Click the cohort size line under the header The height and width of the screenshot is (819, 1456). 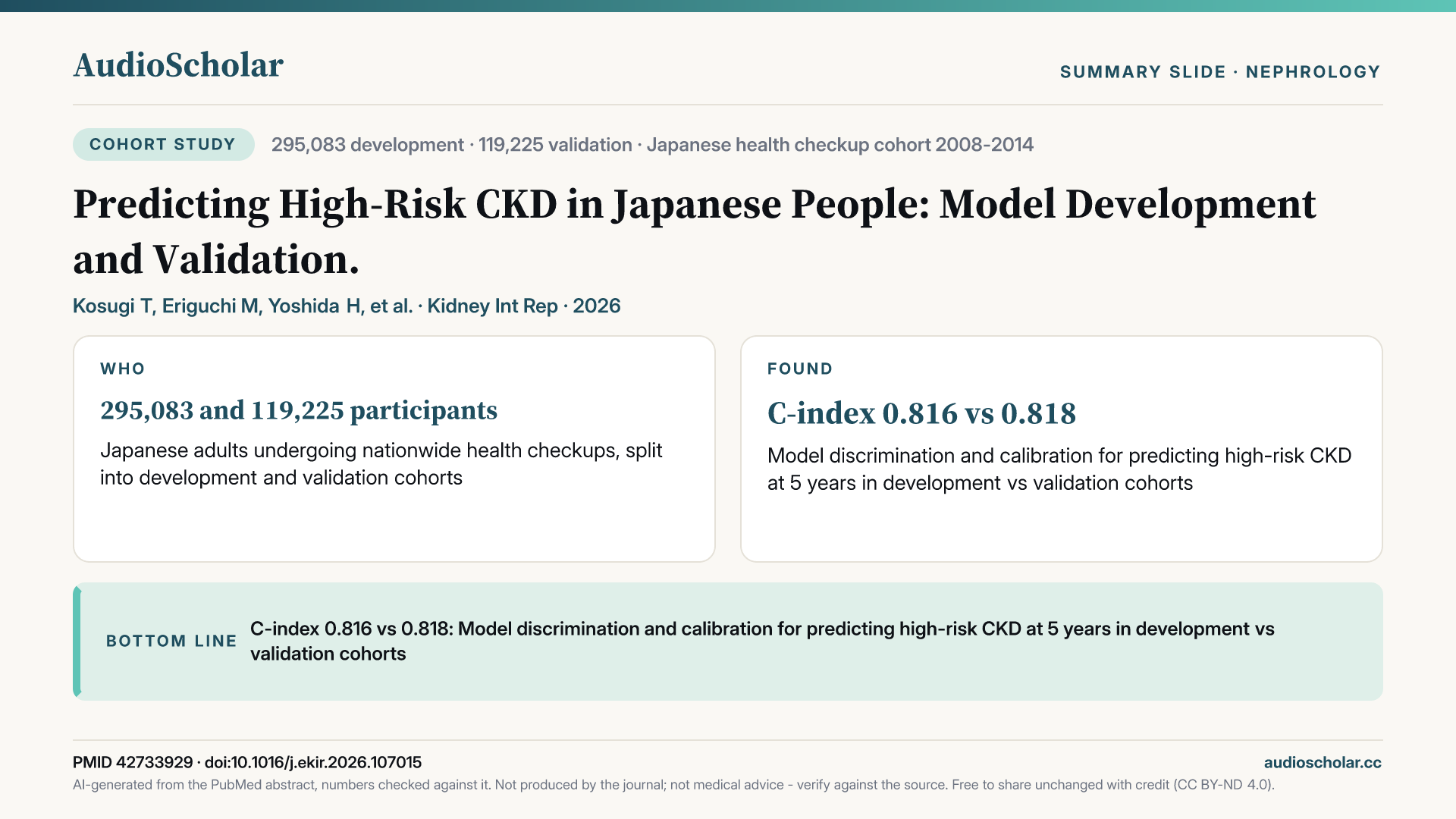click(x=652, y=145)
